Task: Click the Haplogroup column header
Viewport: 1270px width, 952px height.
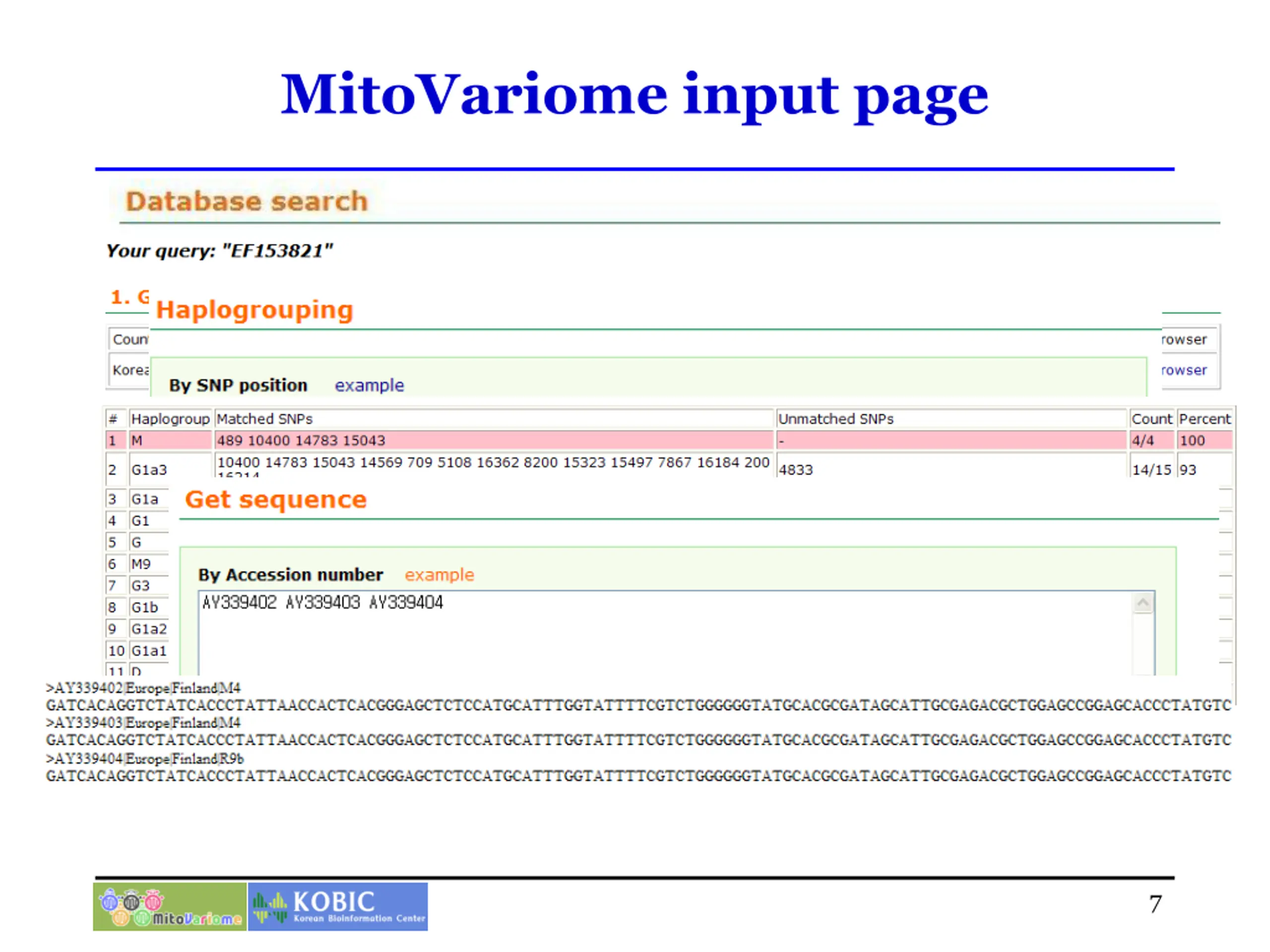Action: click(x=171, y=419)
